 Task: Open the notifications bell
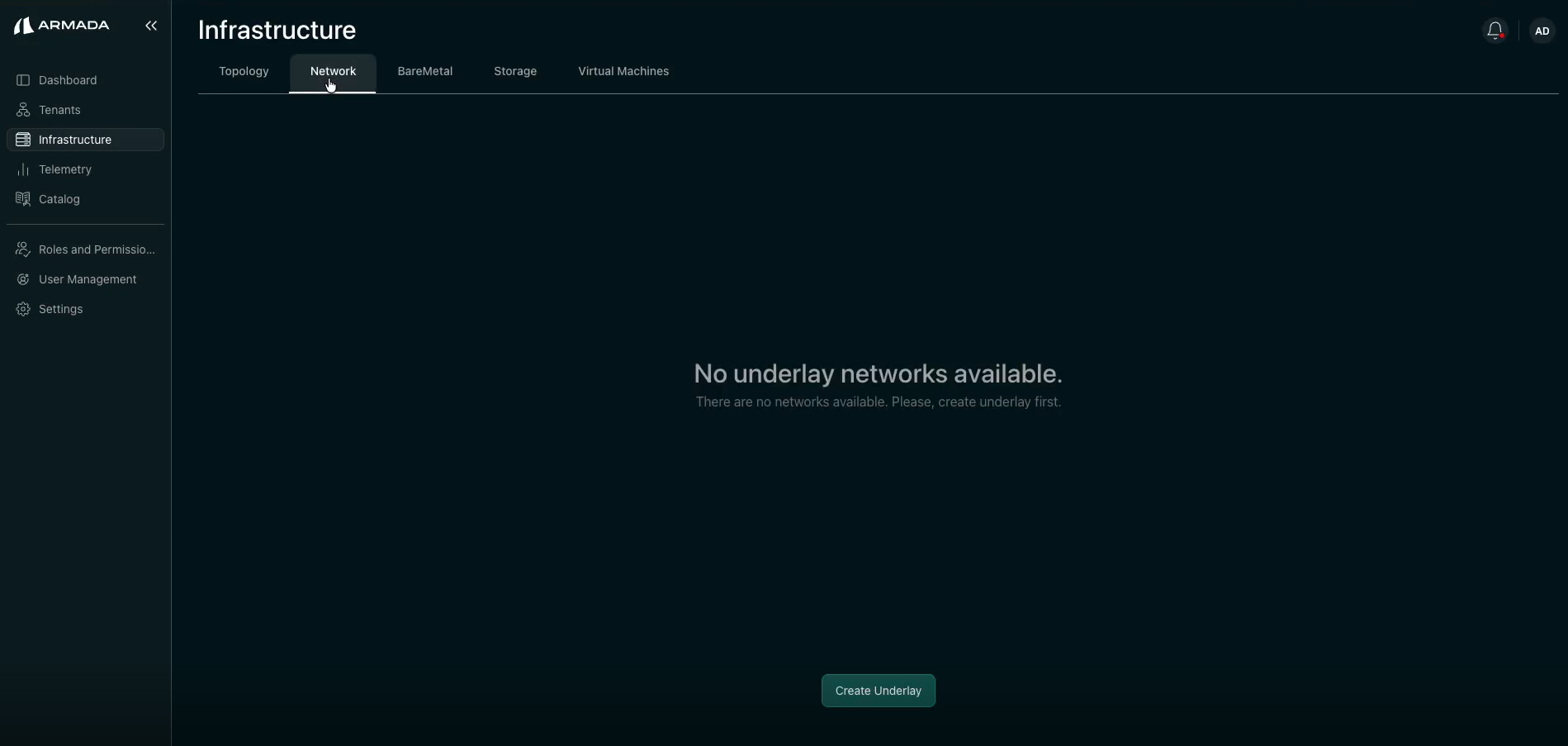(x=1495, y=31)
